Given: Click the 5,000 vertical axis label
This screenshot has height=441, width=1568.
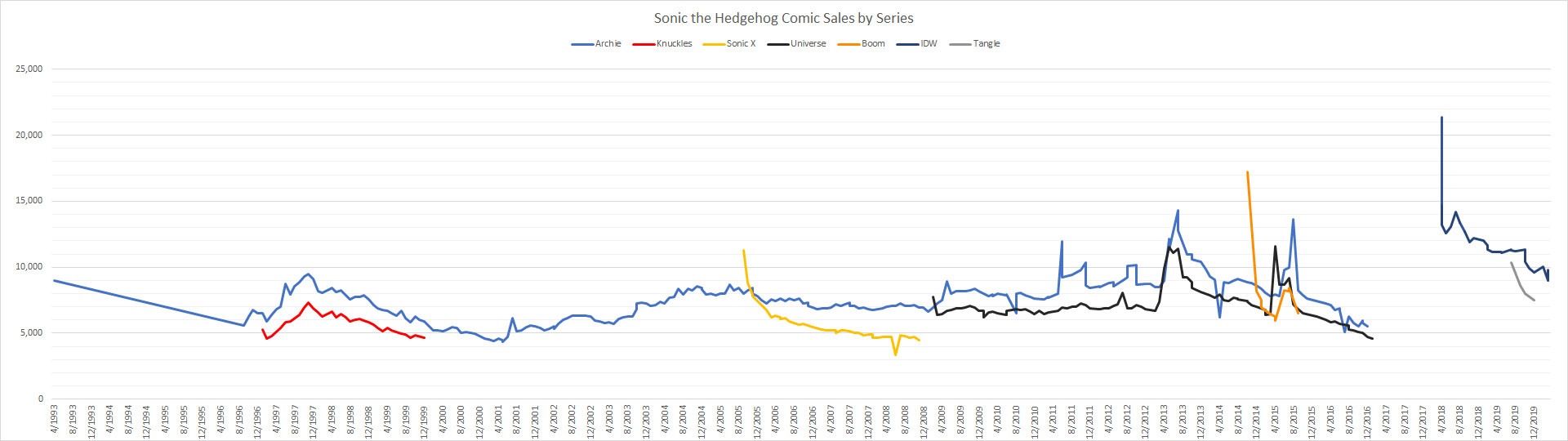Looking at the screenshot, I should [x=32, y=333].
